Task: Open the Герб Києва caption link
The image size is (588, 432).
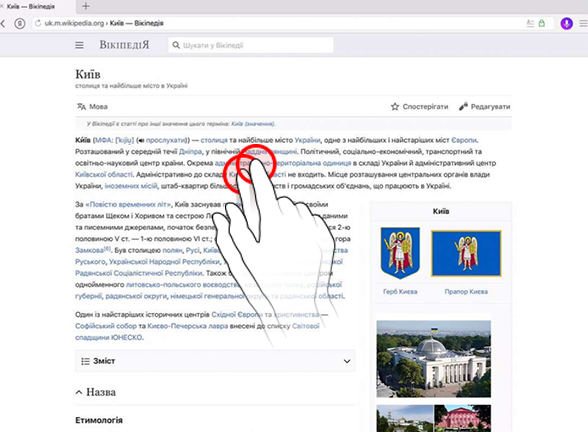Action: point(400,292)
